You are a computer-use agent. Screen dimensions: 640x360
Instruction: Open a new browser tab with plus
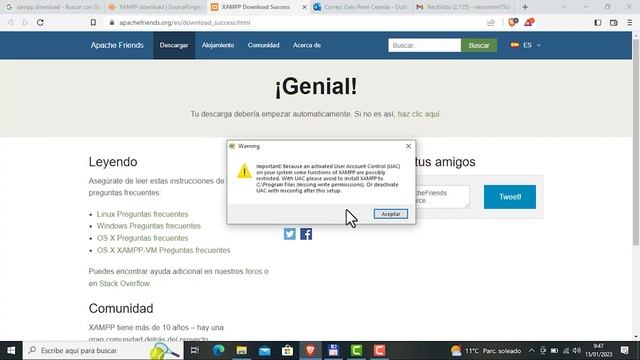[525, 7]
